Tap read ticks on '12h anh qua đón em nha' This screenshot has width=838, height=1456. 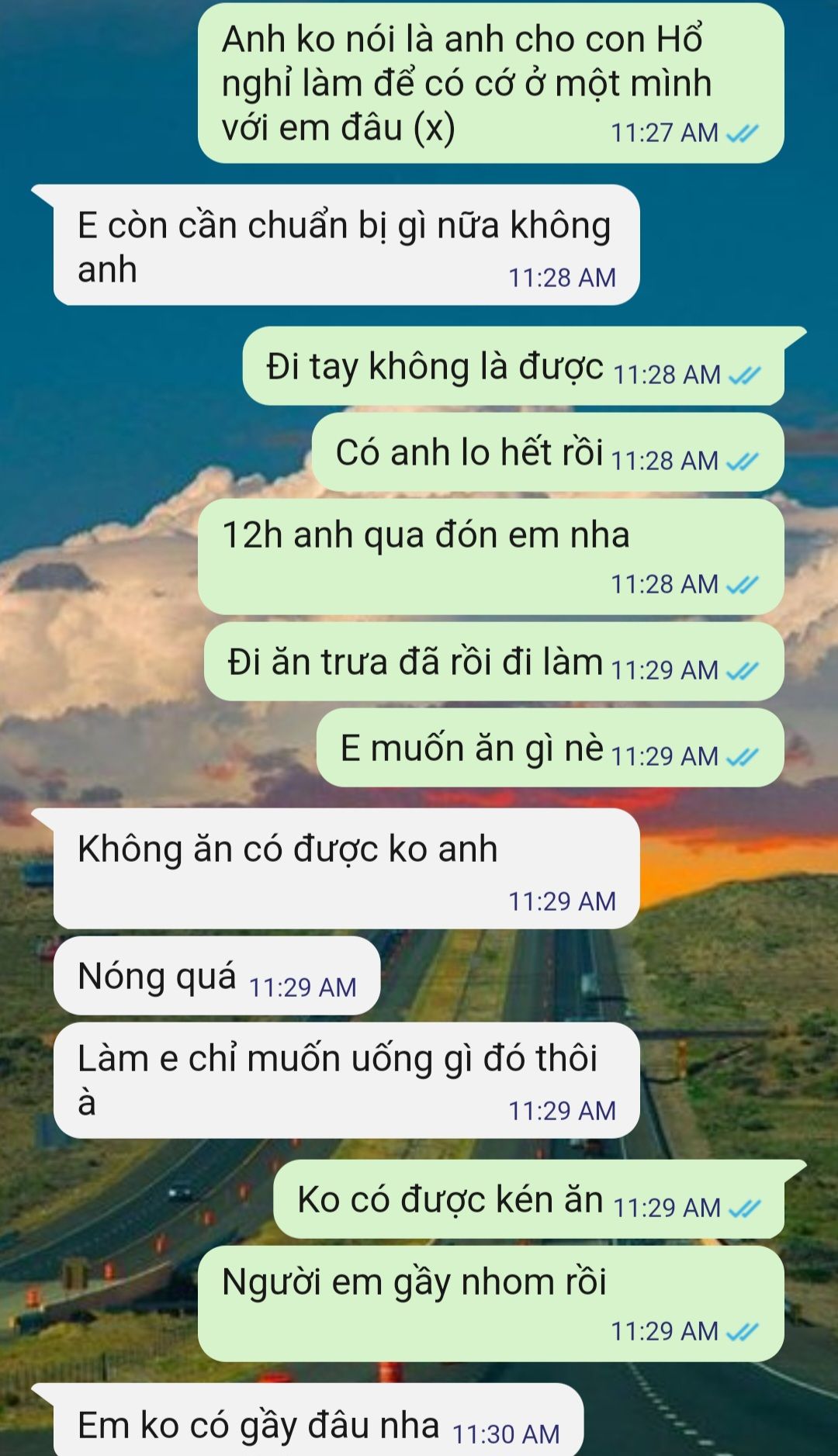click(743, 585)
